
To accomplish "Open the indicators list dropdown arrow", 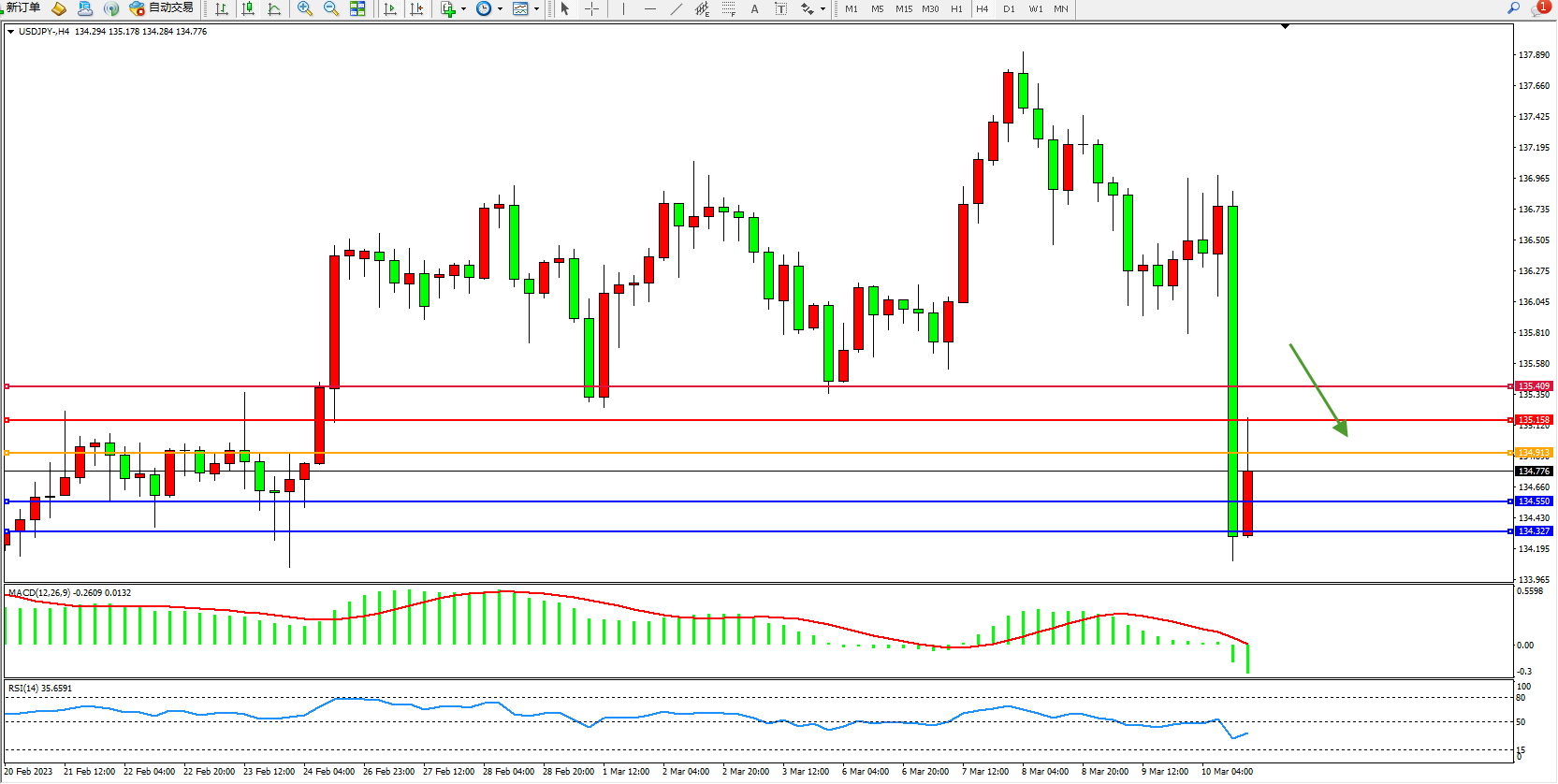I will point(463,9).
